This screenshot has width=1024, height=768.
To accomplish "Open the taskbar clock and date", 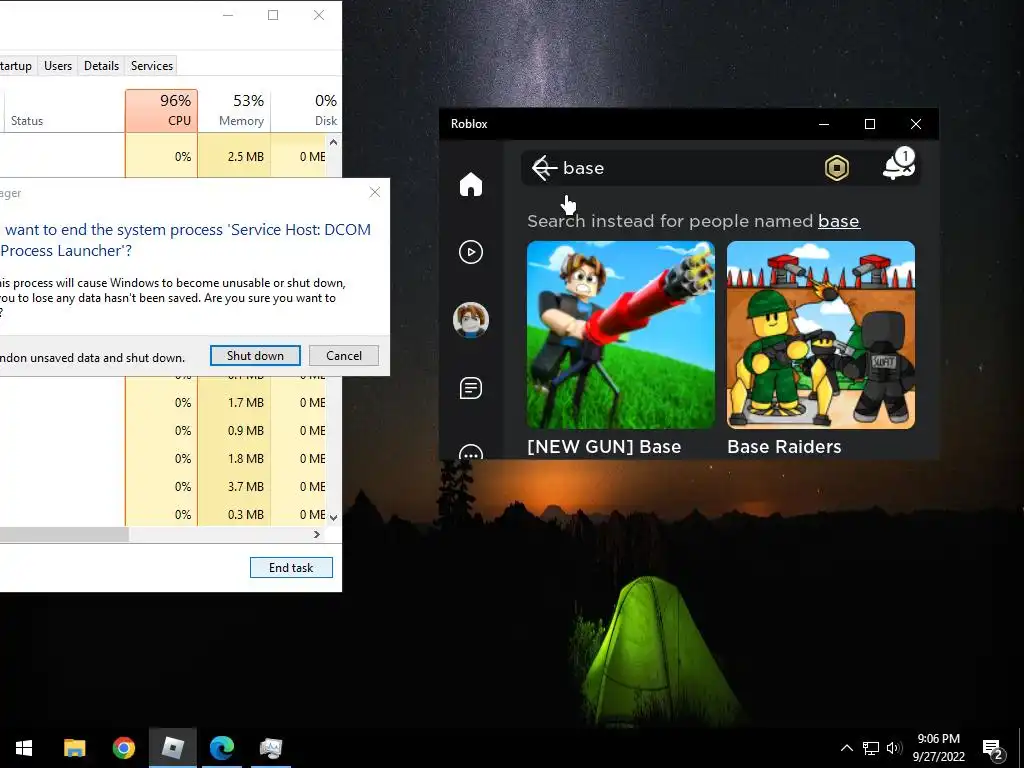I will (938, 748).
